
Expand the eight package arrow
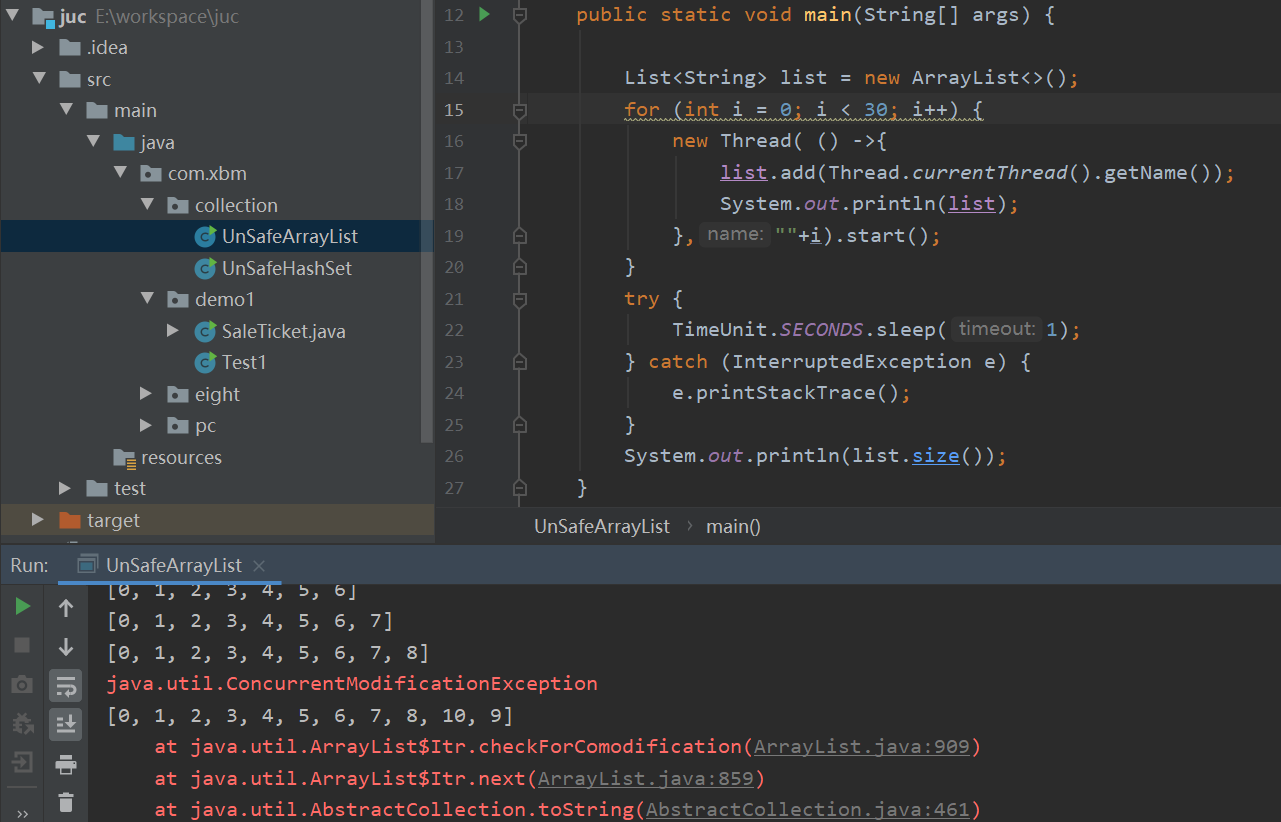146,394
